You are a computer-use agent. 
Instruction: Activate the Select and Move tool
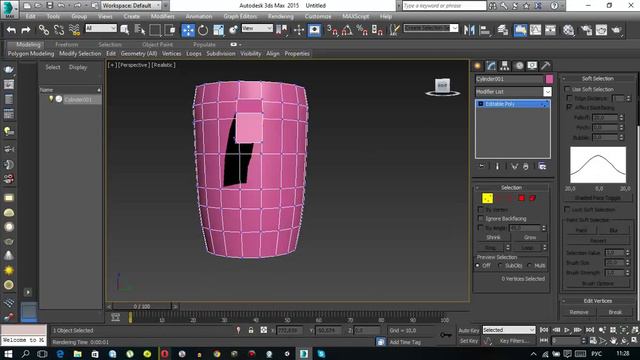pos(188,30)
